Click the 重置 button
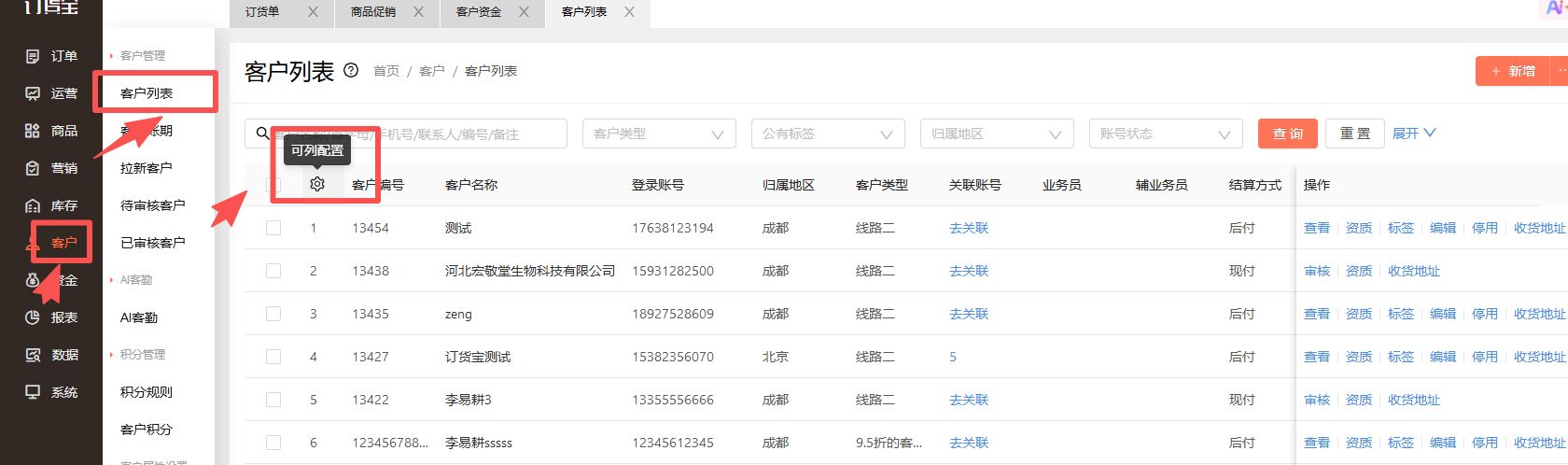The width and height of the screenshot is (1568, 465). click(1355, 134)
